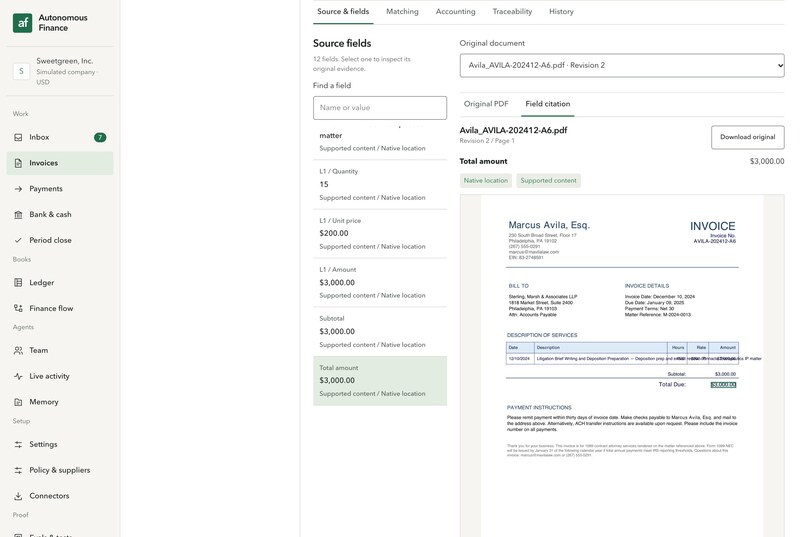806x537 pixels.
Task: Open the Traceability tab
Action: (x=512, y=11)
